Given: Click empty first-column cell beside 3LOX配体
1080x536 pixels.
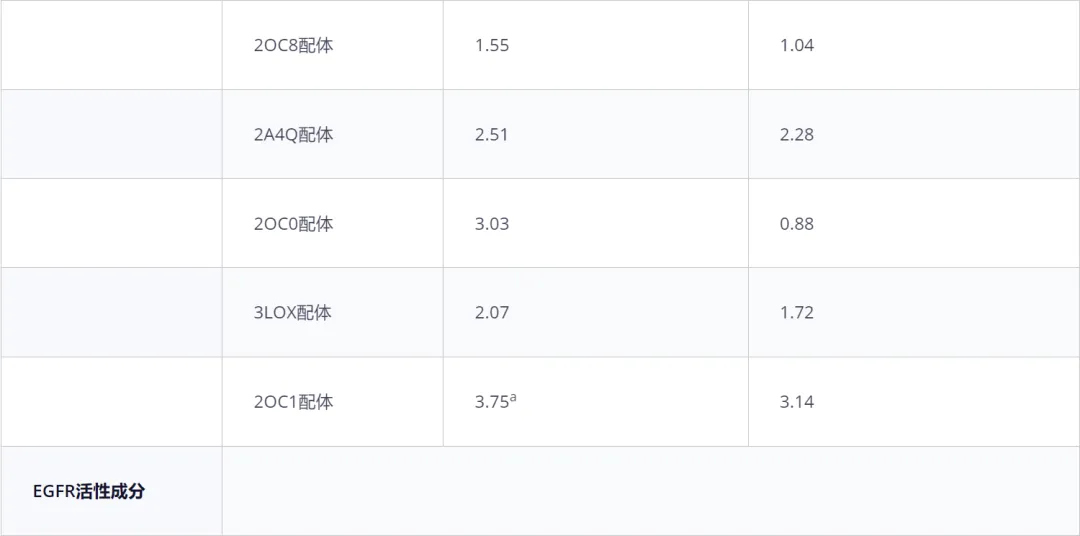Looking at the screenshot, I should pyautogui.click(x=111, y=312).
